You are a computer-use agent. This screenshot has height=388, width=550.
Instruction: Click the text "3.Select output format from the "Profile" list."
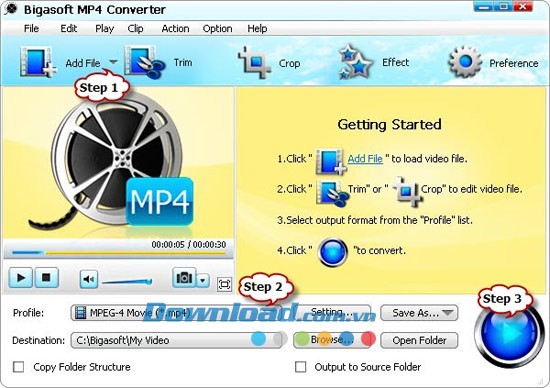pos(375,220)
